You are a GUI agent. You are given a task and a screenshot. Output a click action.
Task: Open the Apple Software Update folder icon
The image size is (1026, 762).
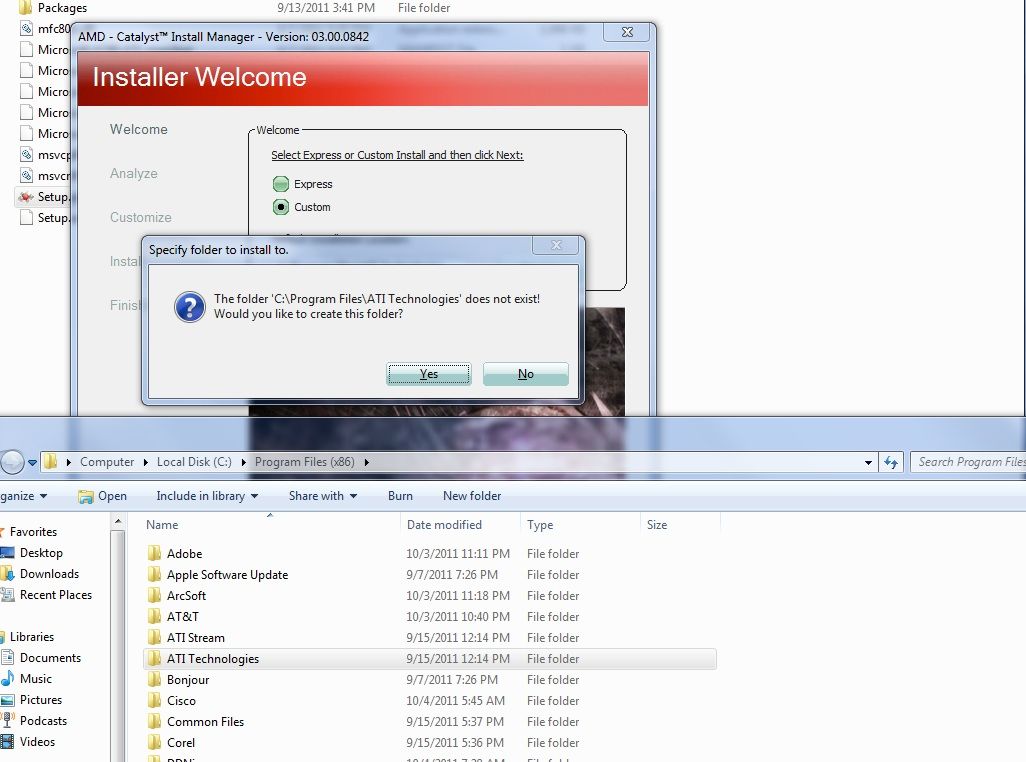pos(154,574)
